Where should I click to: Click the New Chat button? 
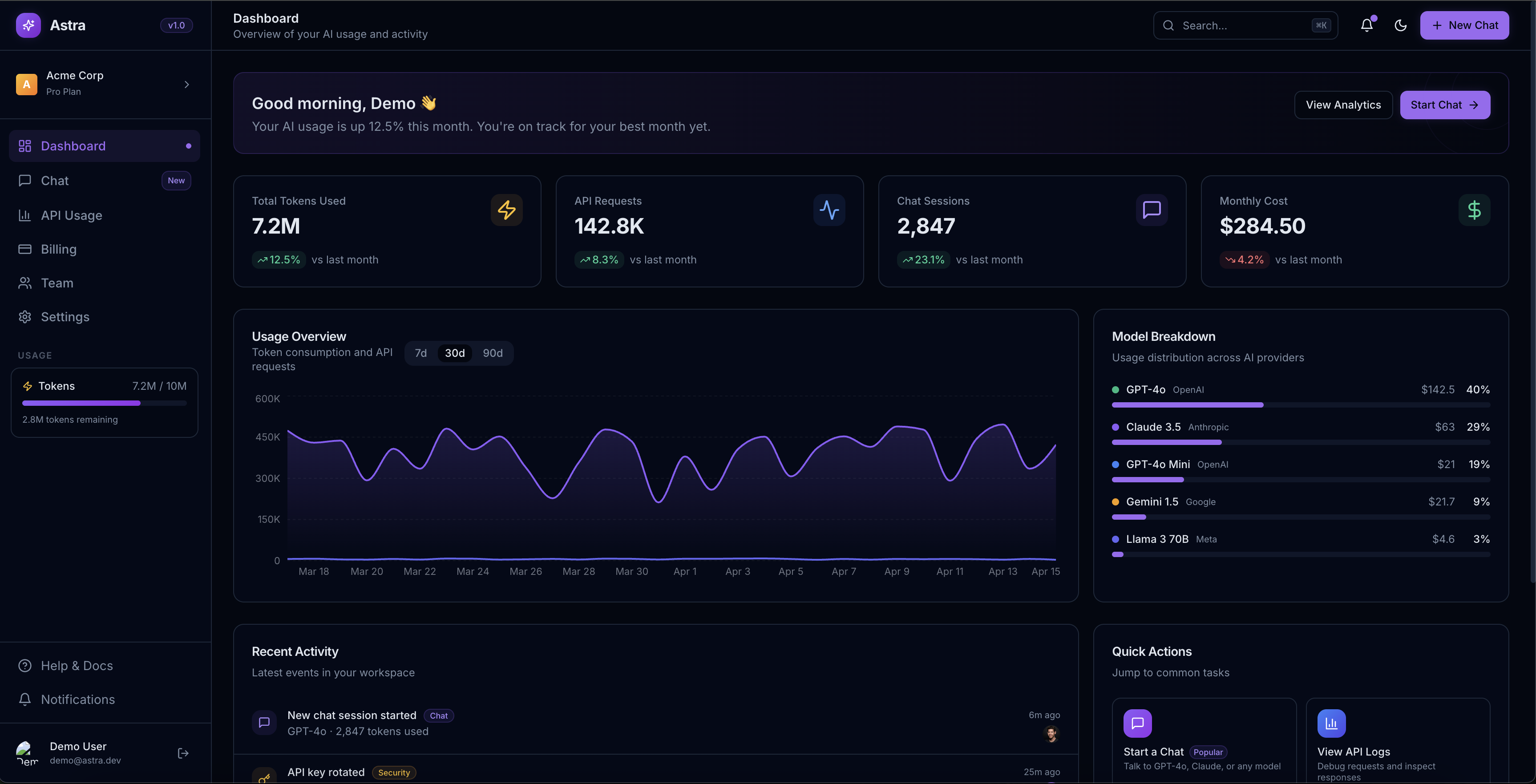point(1465,25)
